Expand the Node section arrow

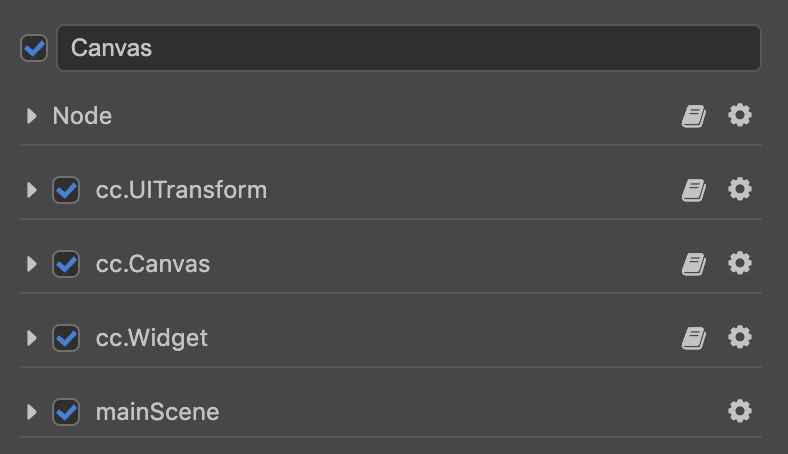[x=32, y=116]
